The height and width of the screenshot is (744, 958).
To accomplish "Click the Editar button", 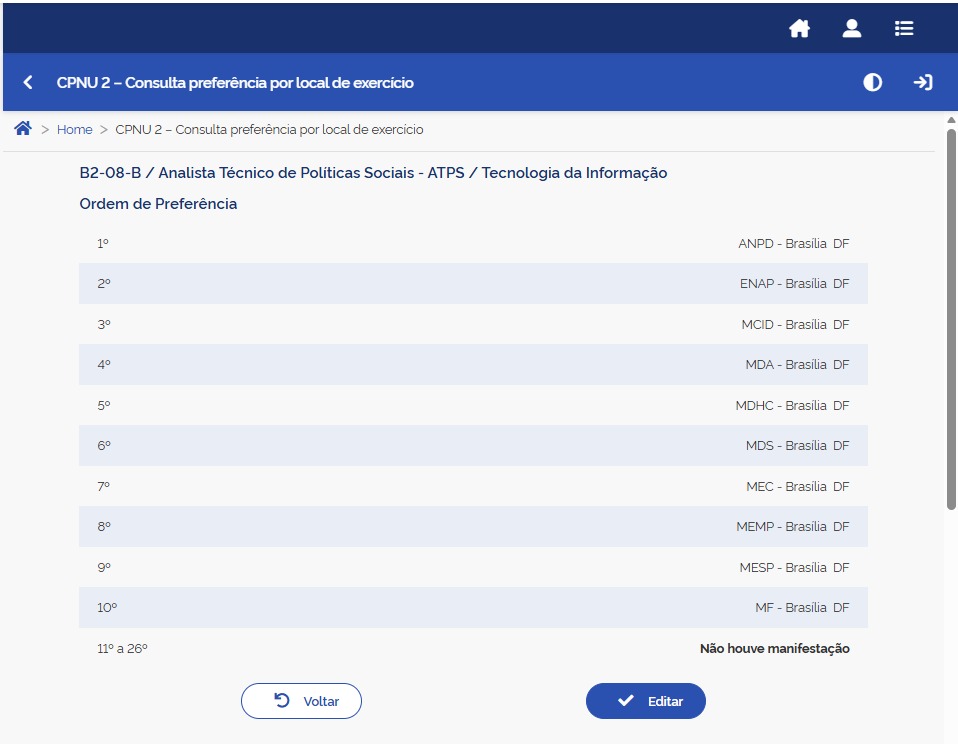I will (646, 701).
